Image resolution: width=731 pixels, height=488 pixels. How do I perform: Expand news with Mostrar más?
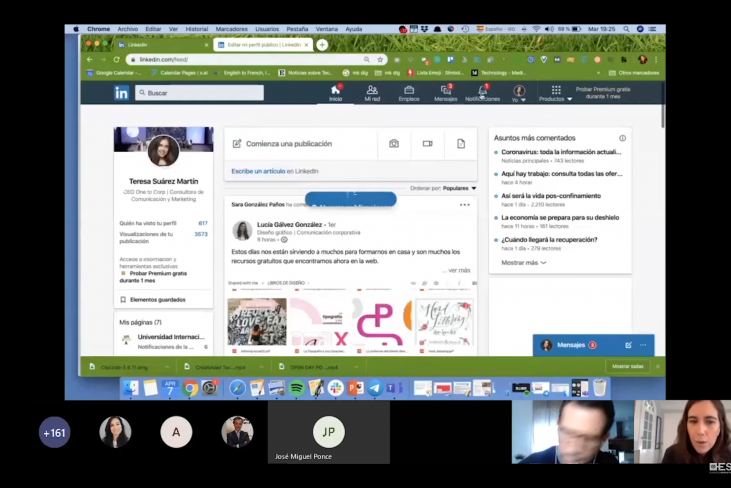click(x=524, y=263)
